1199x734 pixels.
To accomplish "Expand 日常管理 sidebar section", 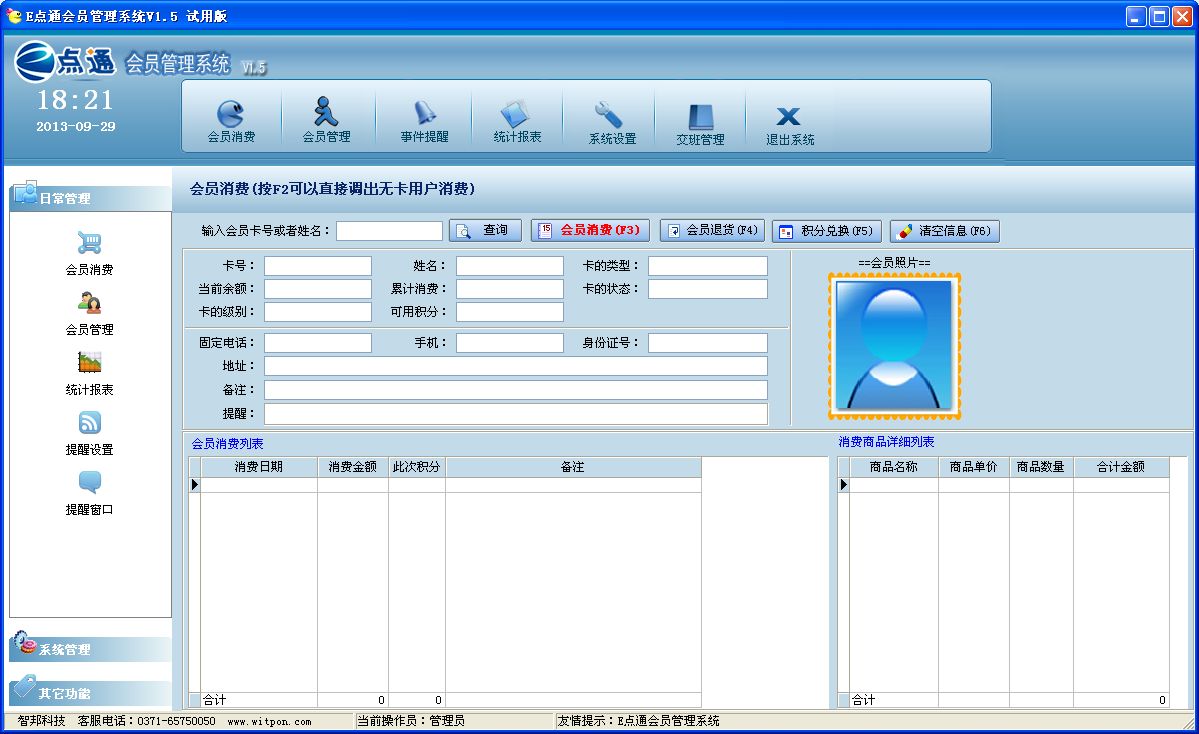I will [x=90, y=197].
